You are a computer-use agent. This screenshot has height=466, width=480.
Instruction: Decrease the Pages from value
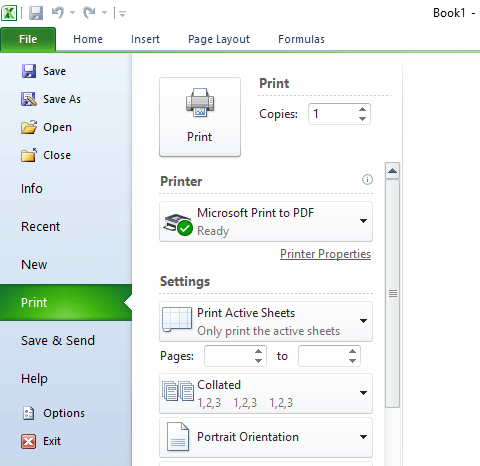(258, 361)
